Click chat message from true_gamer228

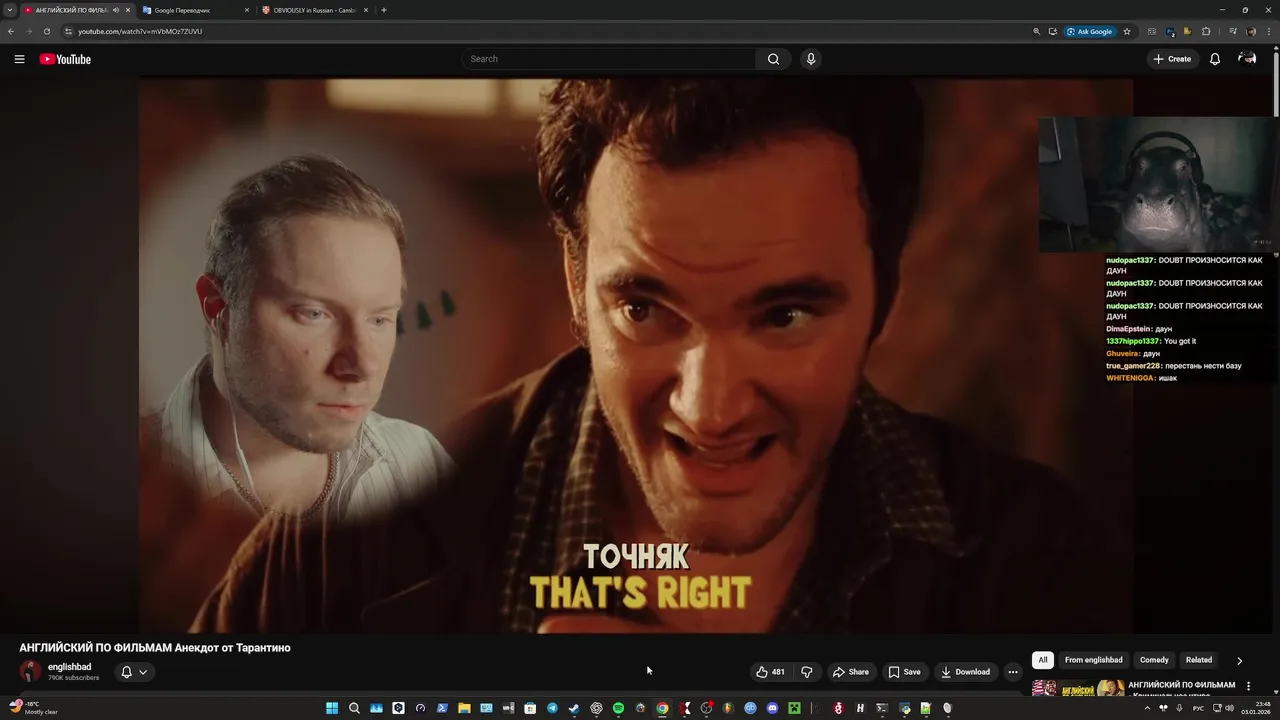click(x=1173, y=366)
